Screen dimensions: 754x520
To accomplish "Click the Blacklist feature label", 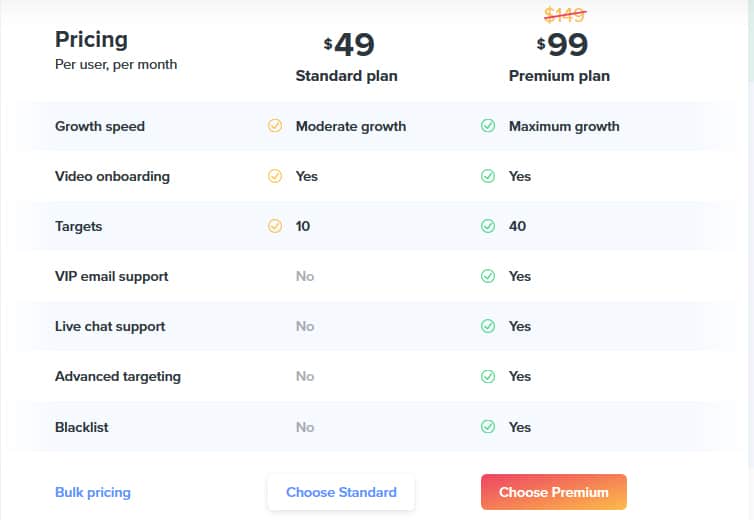I will pos(82,427).
